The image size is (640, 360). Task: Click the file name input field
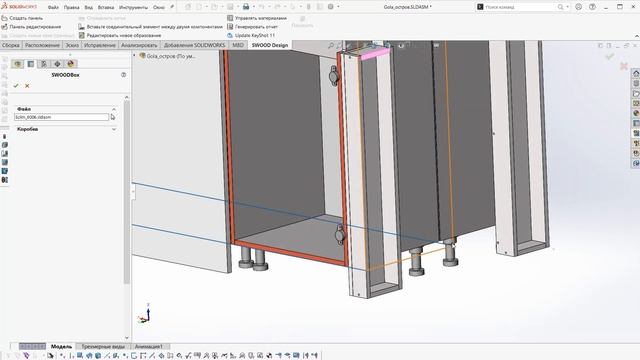click(x=61, y=117)
